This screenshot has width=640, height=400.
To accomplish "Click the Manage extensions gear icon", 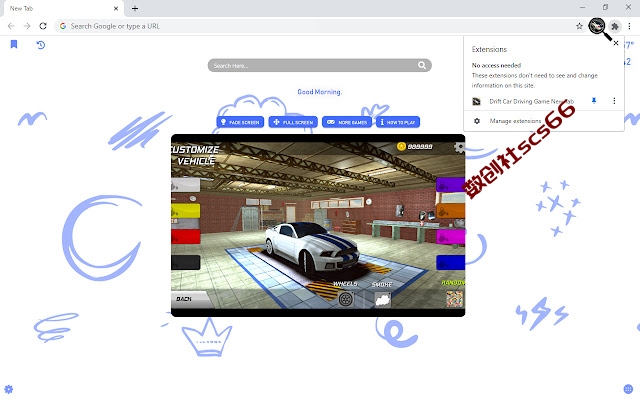I will (x=477, y=121).
